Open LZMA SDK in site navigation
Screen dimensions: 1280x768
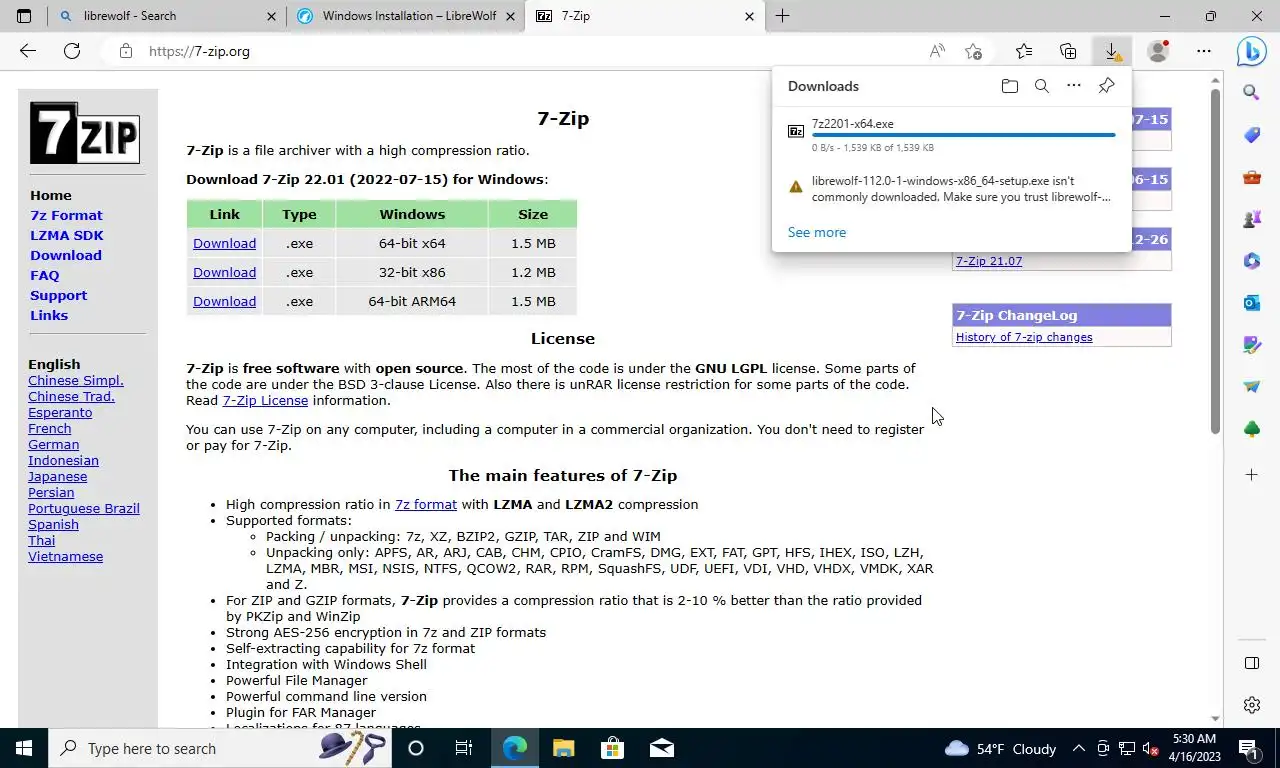click(x=67, y=235)
